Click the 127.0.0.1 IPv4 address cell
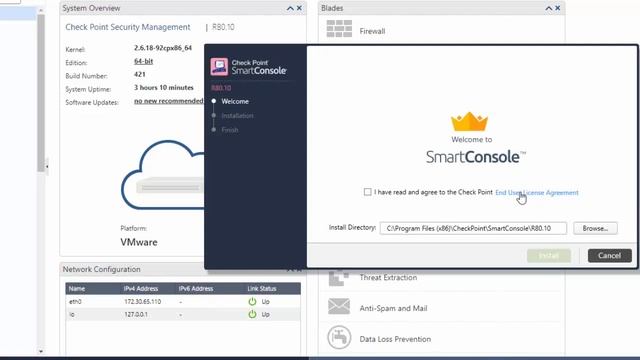This screenshot has height=360, width=640. click(x=136, y=314)
